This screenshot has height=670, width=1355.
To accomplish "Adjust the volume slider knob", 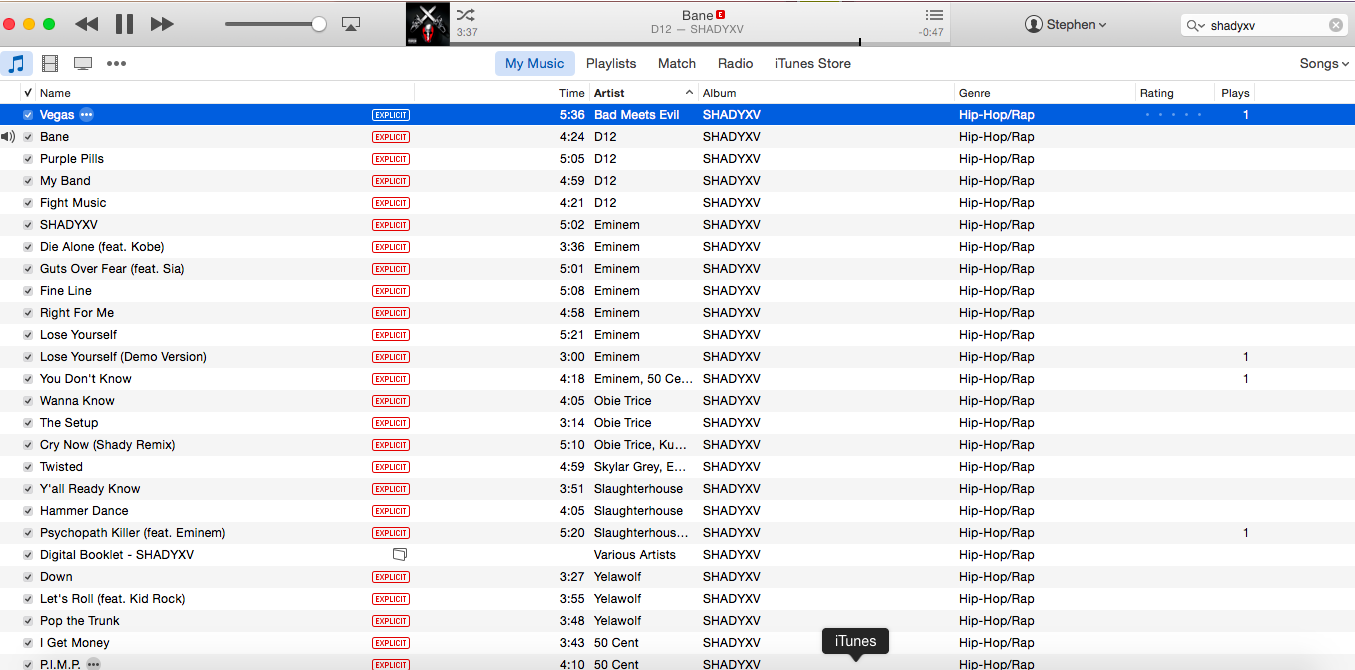I will (319, 24).
